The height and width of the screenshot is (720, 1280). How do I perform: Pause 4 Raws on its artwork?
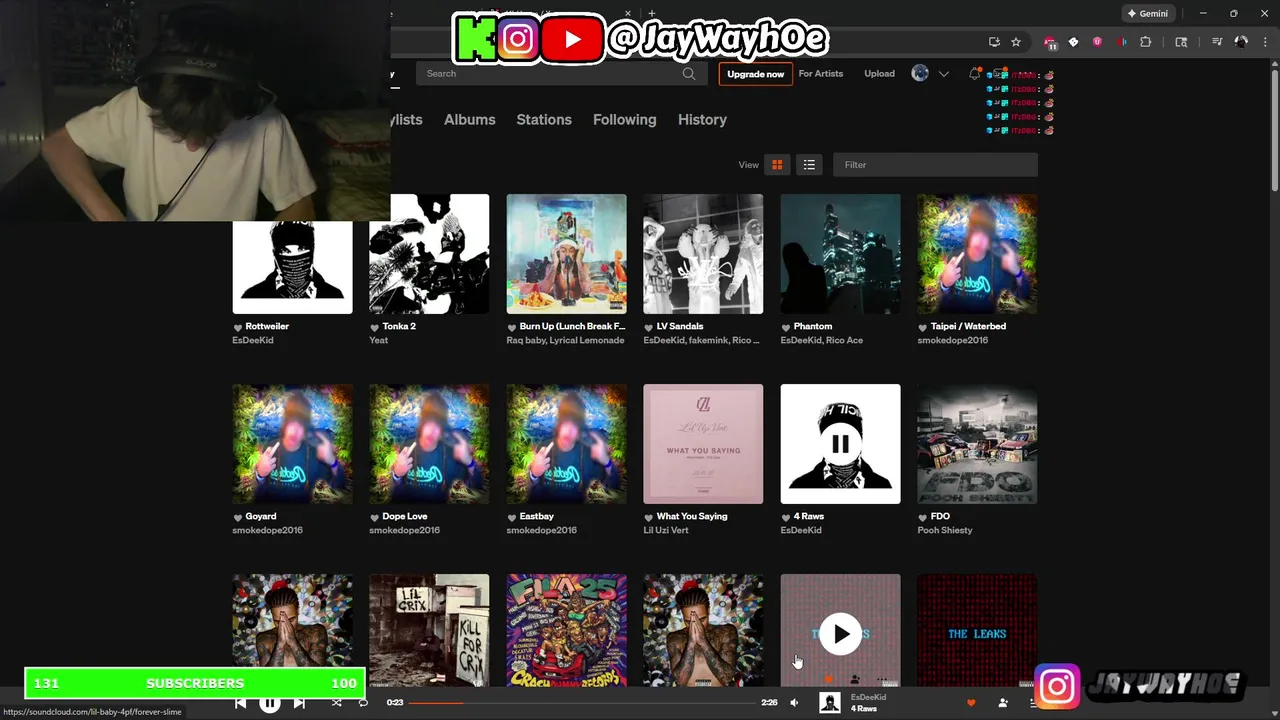click(x=840, y=444)
